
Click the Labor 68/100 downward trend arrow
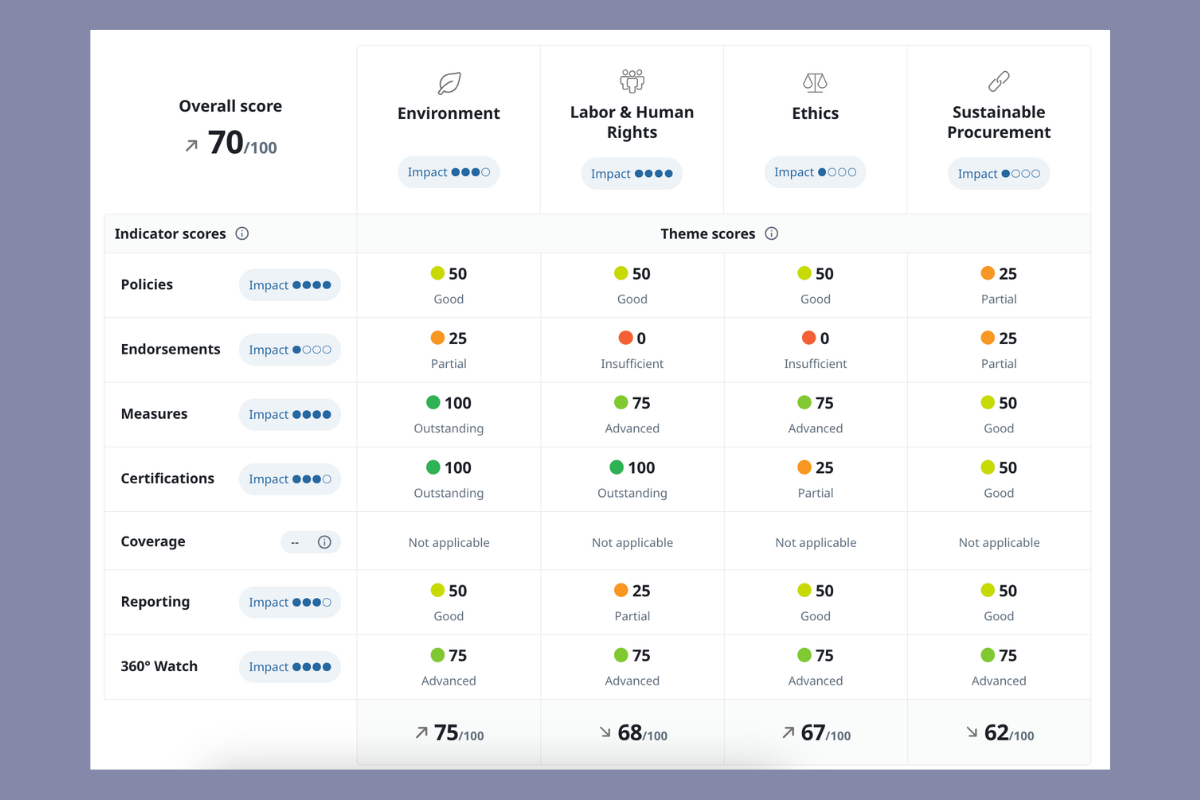pos(605,733)
